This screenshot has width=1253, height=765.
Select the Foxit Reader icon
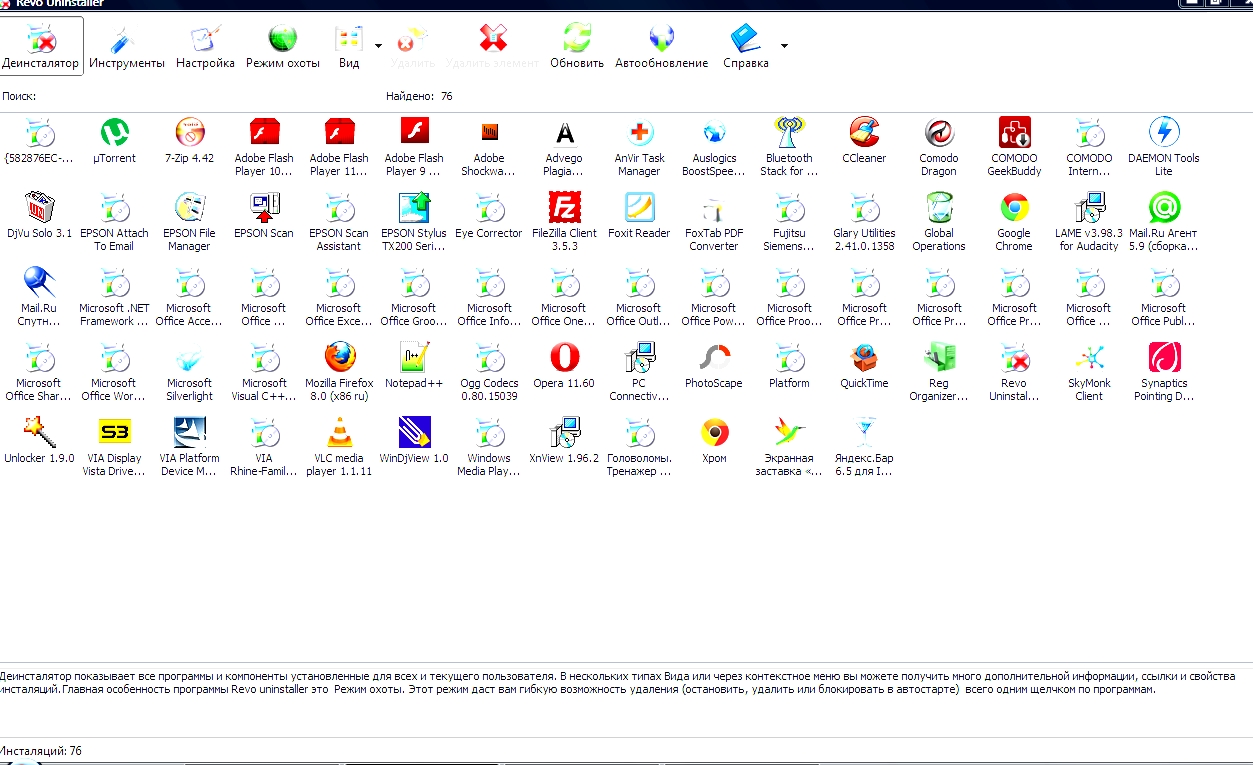coord(640,207)
